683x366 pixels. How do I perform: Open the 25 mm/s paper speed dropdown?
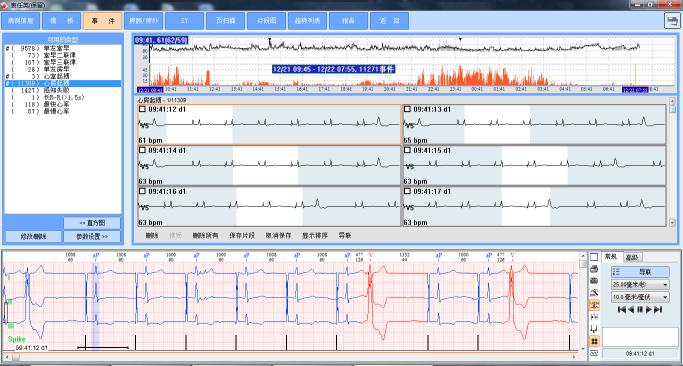(x=640, y=285)
